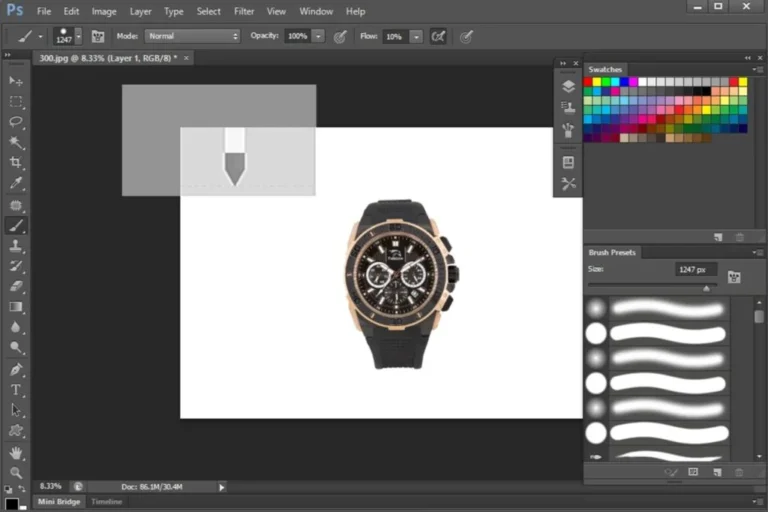Pick the red swatch in first row
The height and width of the screenshot is (512, 768).
coord(588,82)
